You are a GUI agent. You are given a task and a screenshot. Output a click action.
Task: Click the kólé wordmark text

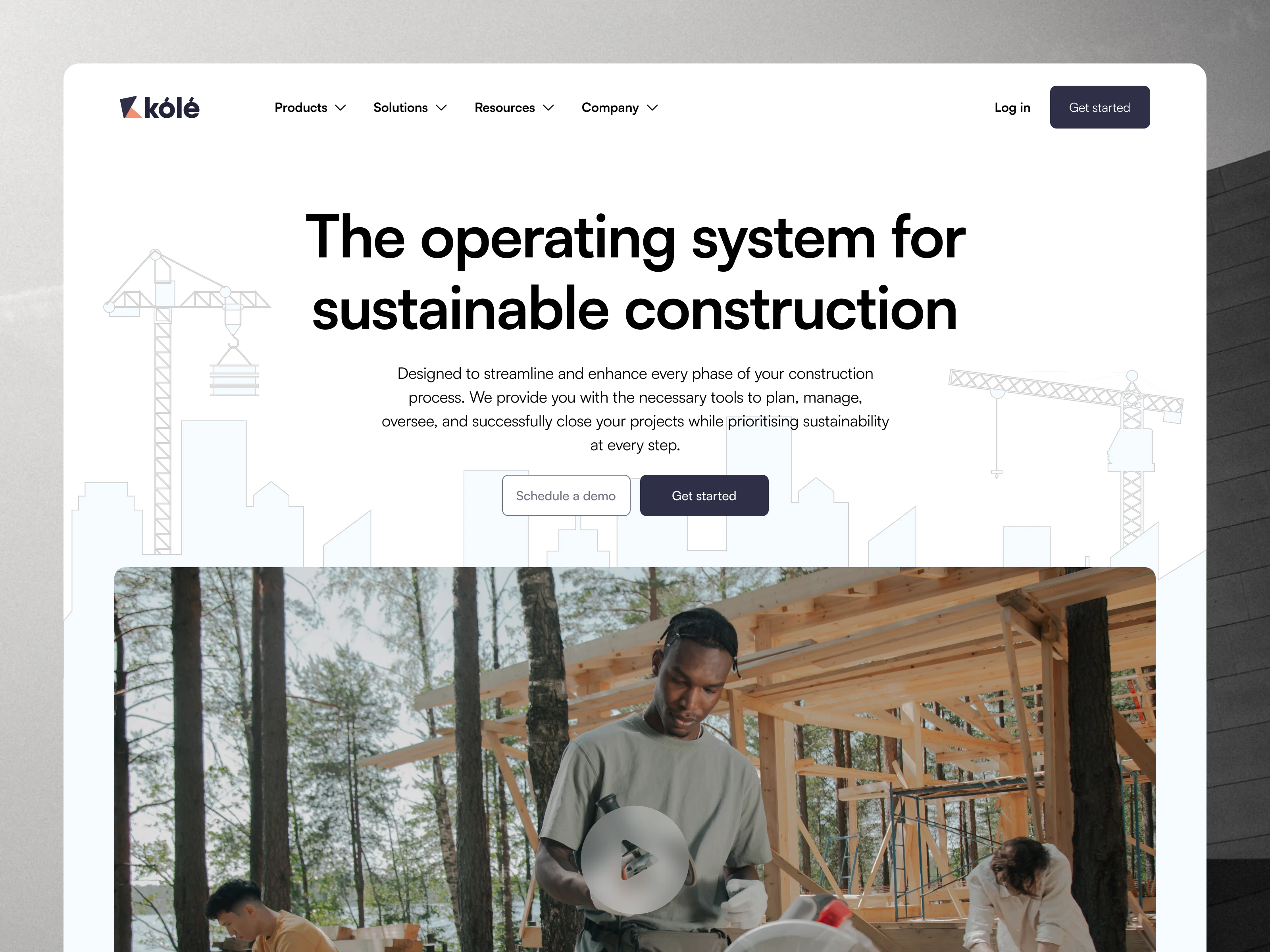point(172,108)
